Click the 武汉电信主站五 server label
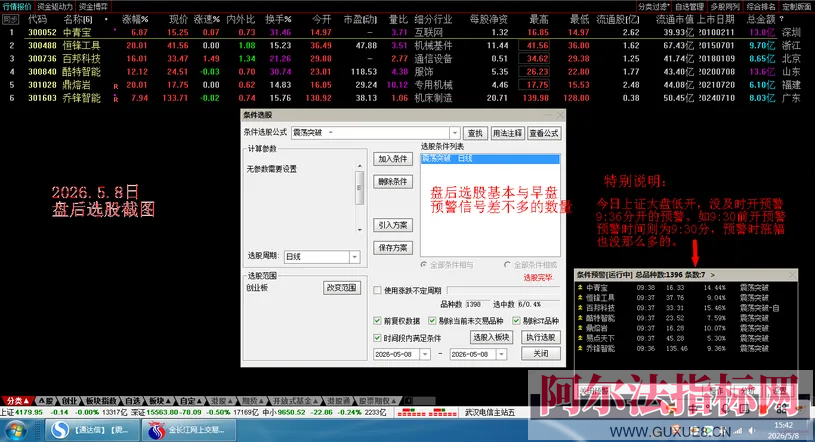The width and height of the screenshot is (815, 442). click(x=489, y=412)
